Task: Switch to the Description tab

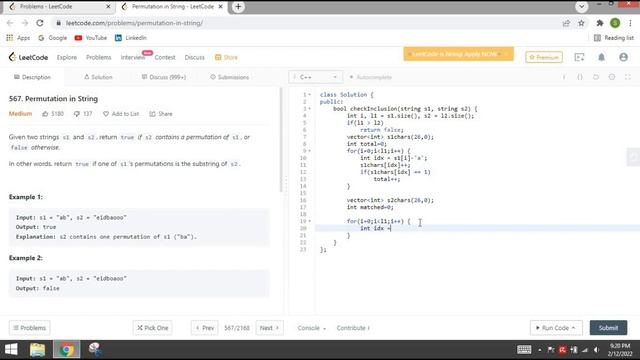Action: pos(32,77)
